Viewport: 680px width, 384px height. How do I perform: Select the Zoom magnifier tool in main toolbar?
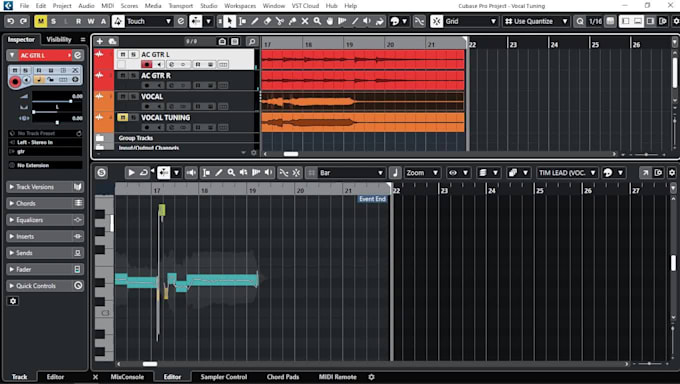pyautogui.click(x=317, y=21)
